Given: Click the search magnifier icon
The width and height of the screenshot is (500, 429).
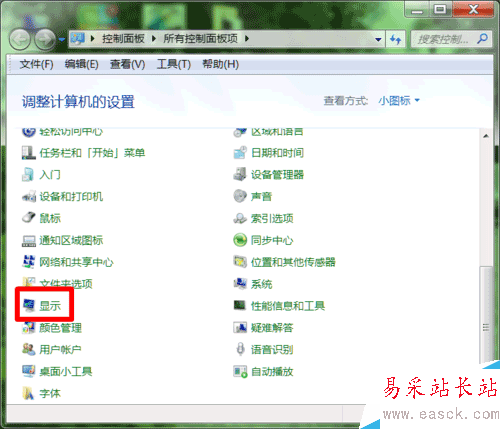Looking at the screenshot, I should click(x=482, y=39).
